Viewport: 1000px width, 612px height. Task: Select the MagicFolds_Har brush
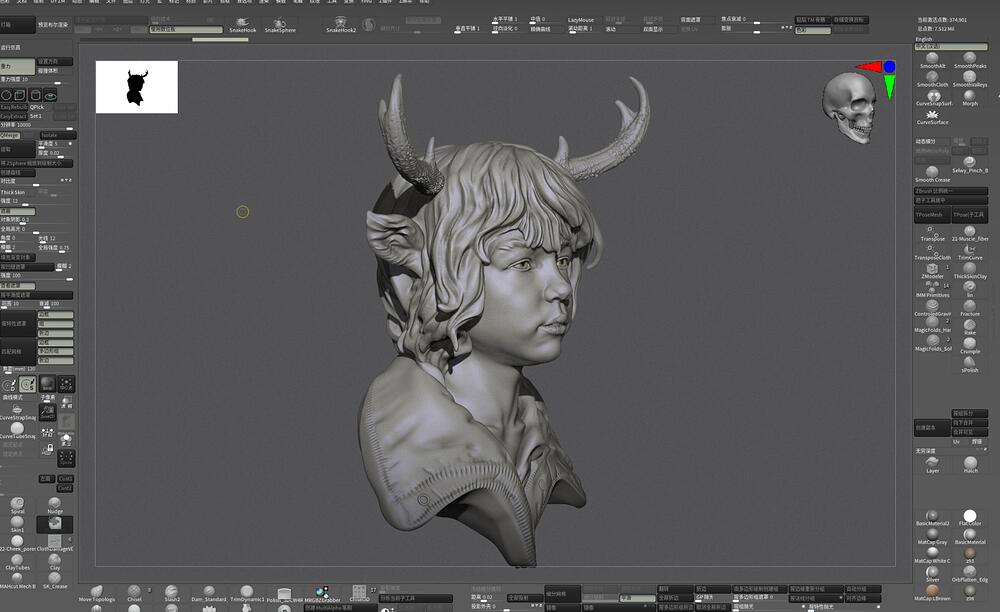932,325
